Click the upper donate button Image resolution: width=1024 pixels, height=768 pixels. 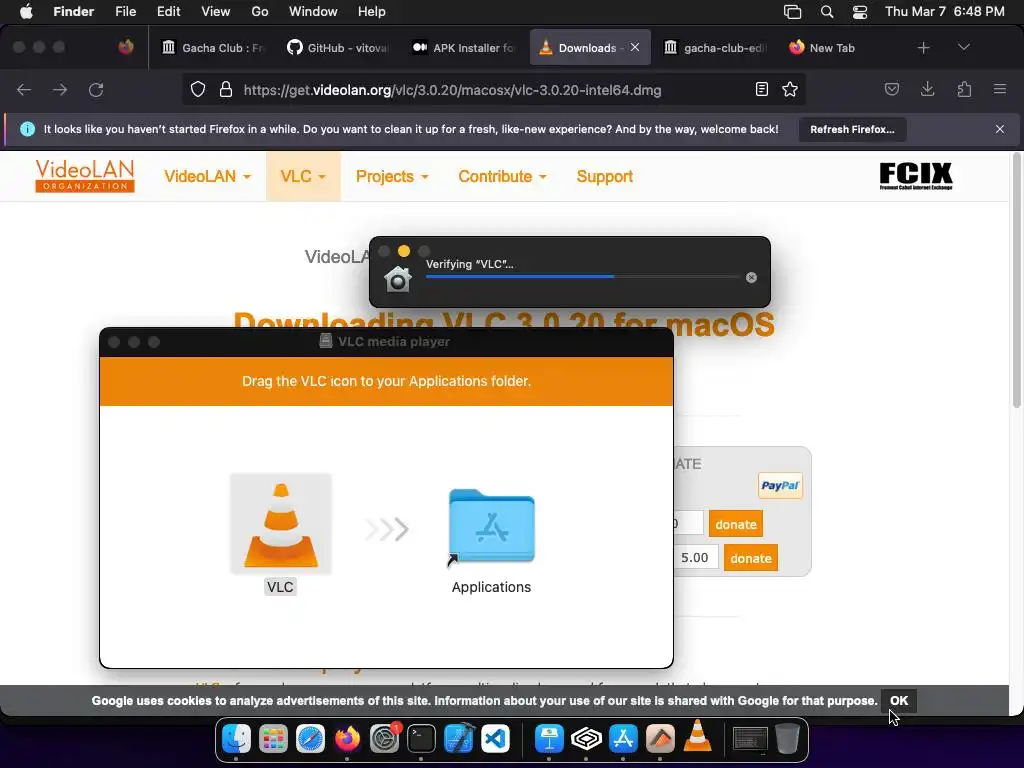[735, 524]
